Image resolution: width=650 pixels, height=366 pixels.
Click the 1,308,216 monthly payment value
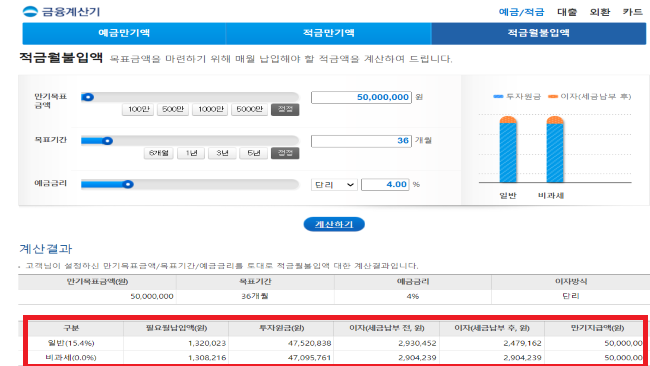207,357
